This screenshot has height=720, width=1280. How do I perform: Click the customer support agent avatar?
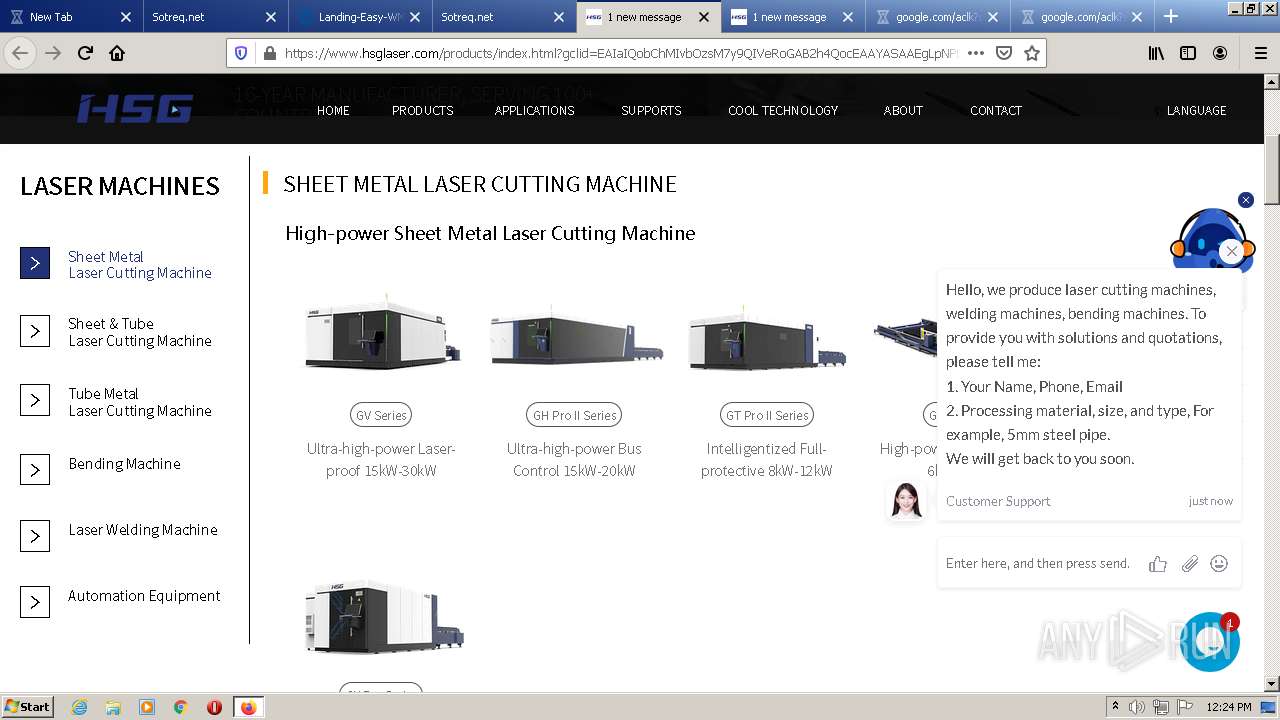[x=906, y=500]
